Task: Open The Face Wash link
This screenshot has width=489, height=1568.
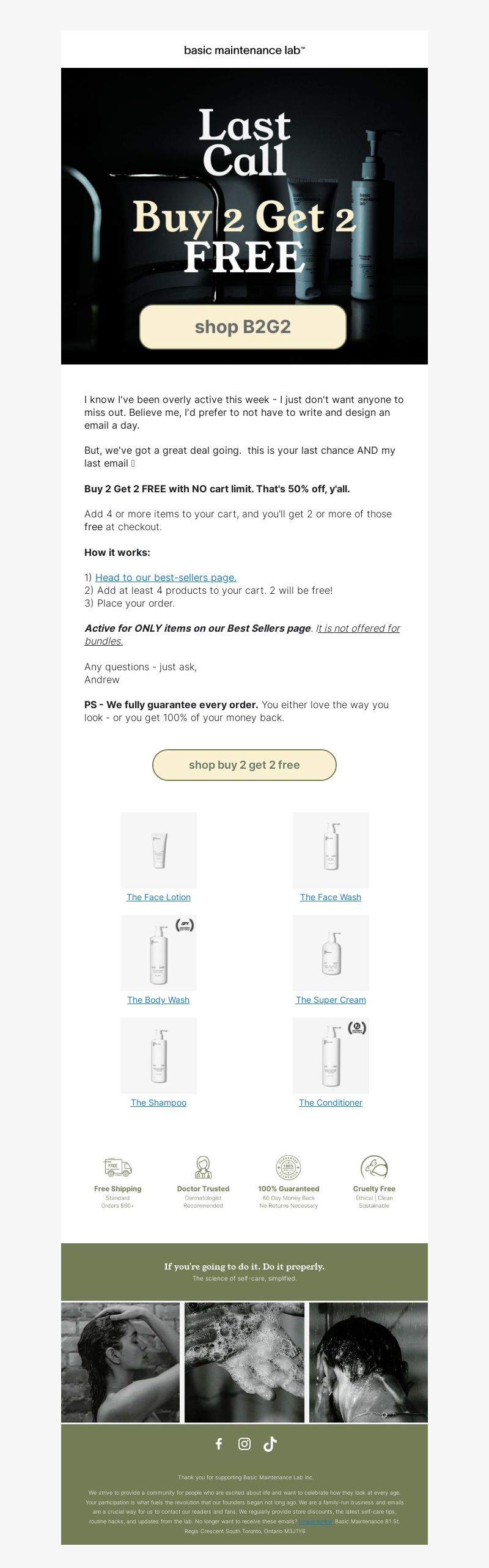Action: point(331,897)
